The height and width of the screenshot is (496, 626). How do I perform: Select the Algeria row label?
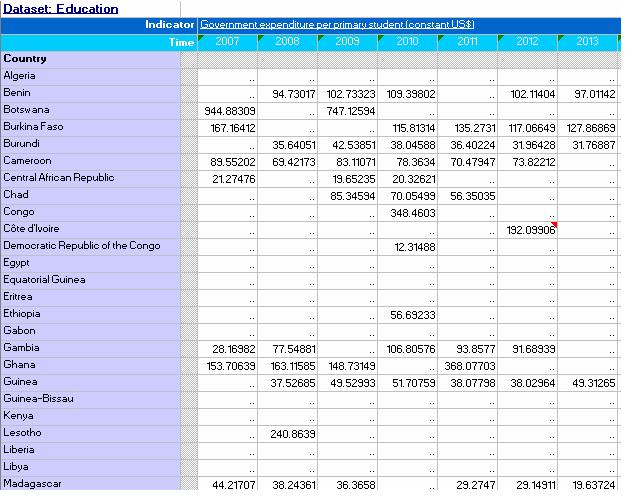point(19,75)
